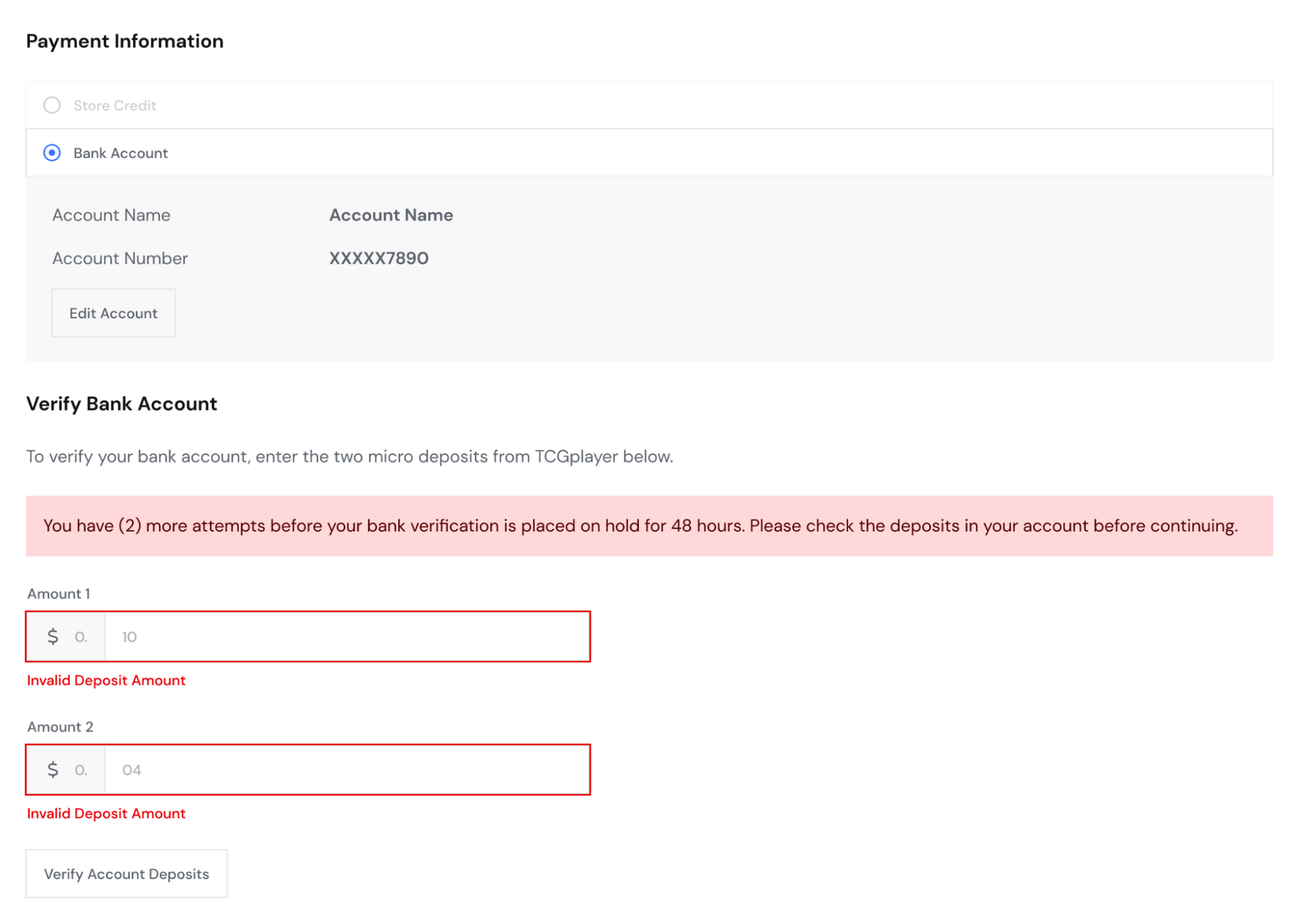
Task: Click the Account Number label
Action: [x=120, y=259]
